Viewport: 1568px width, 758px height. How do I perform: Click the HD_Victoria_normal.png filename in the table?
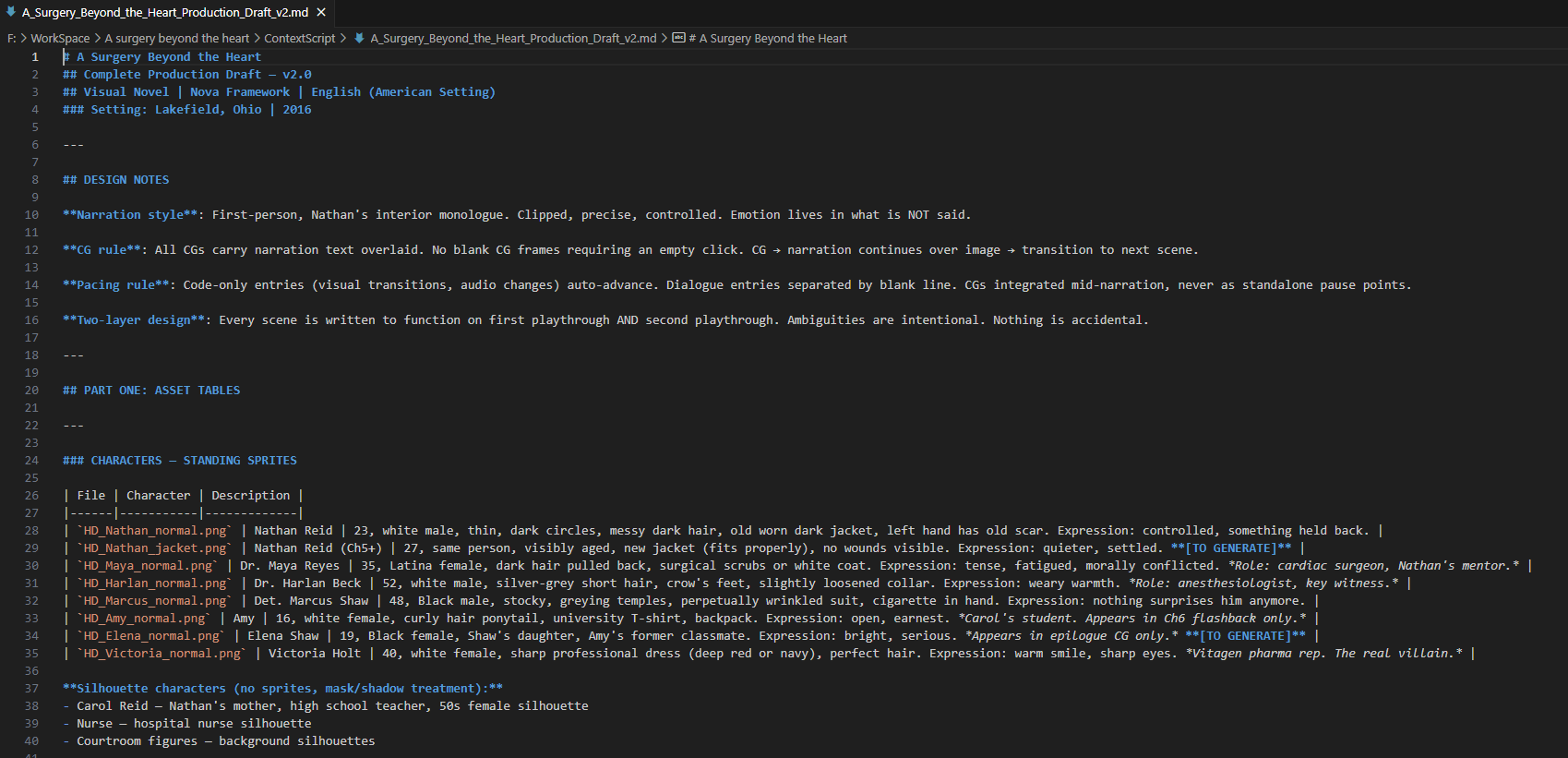162,653
